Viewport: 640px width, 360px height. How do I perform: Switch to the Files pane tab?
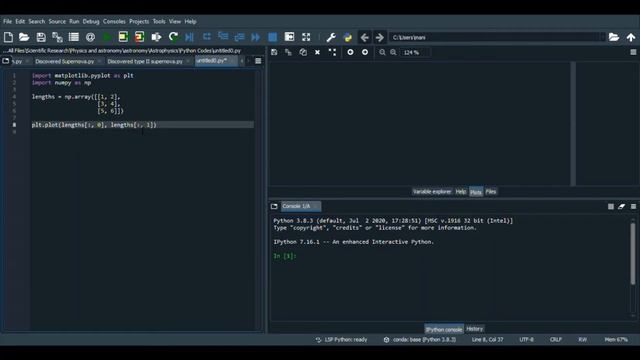491,191
